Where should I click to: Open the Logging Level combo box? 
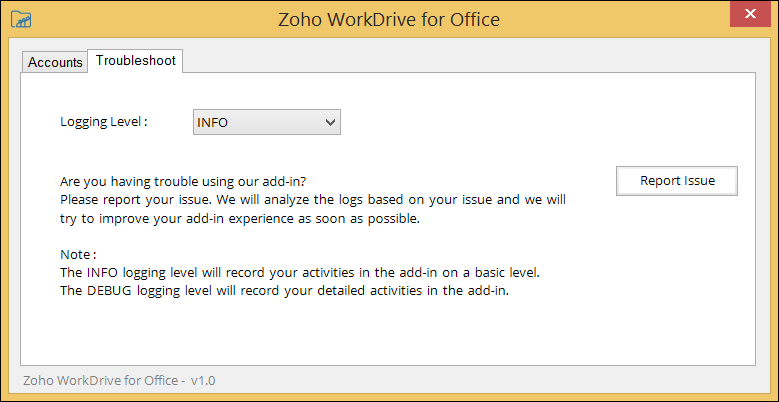(266, 122)
